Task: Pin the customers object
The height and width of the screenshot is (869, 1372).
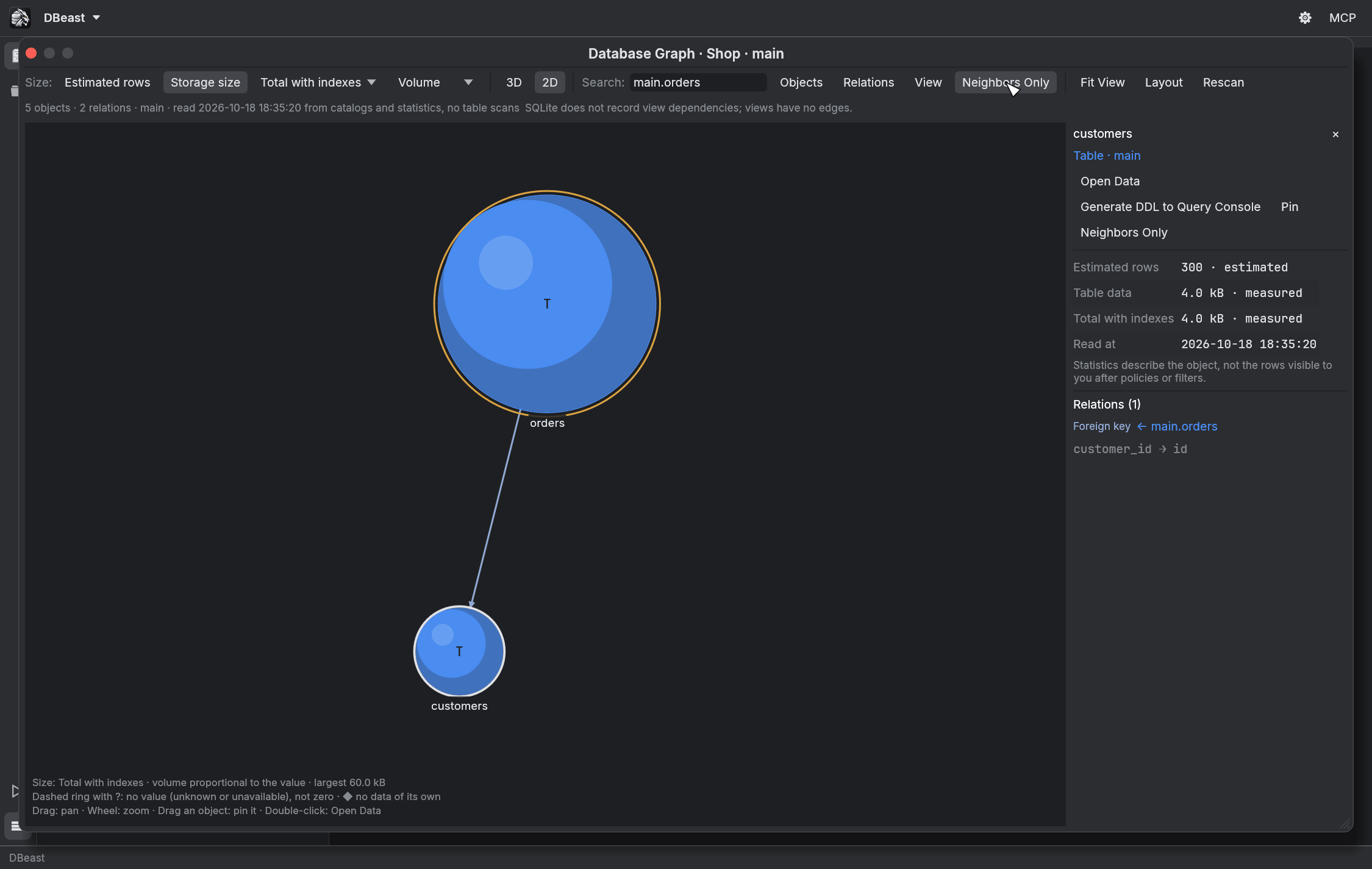Action: point(1290,207)
